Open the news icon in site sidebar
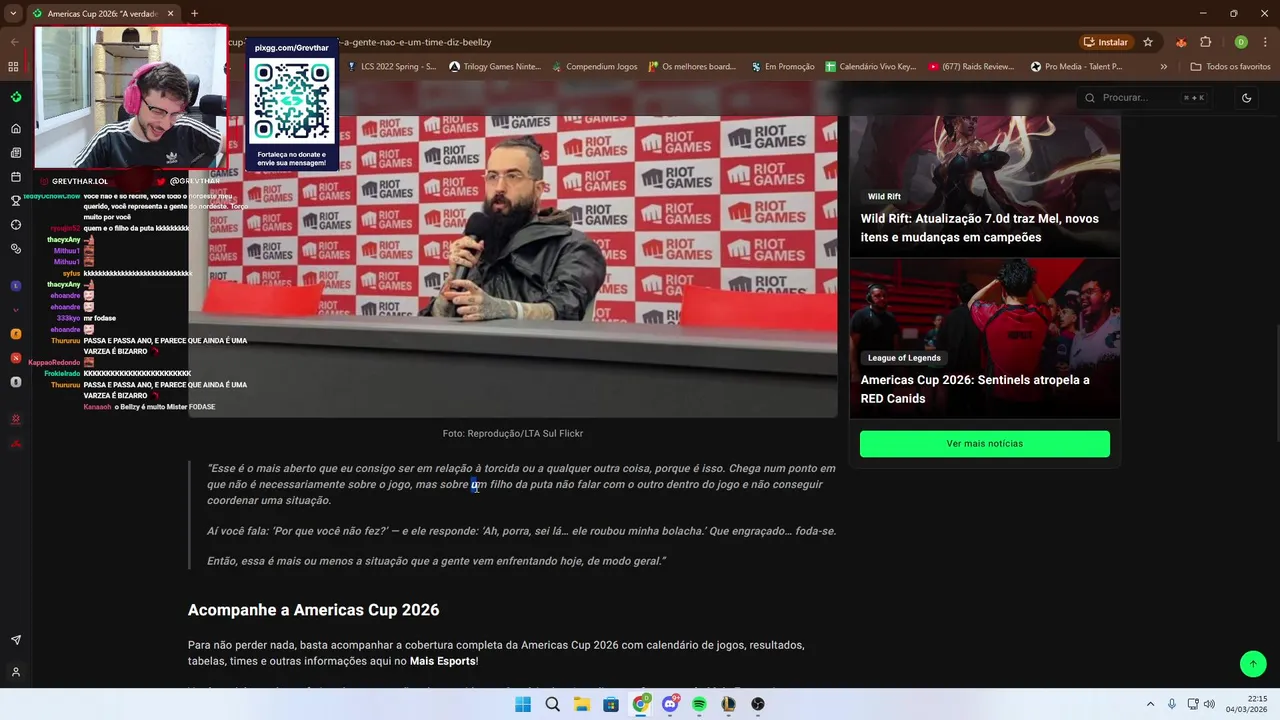The image size is (1280, 720). coord(16,153)
